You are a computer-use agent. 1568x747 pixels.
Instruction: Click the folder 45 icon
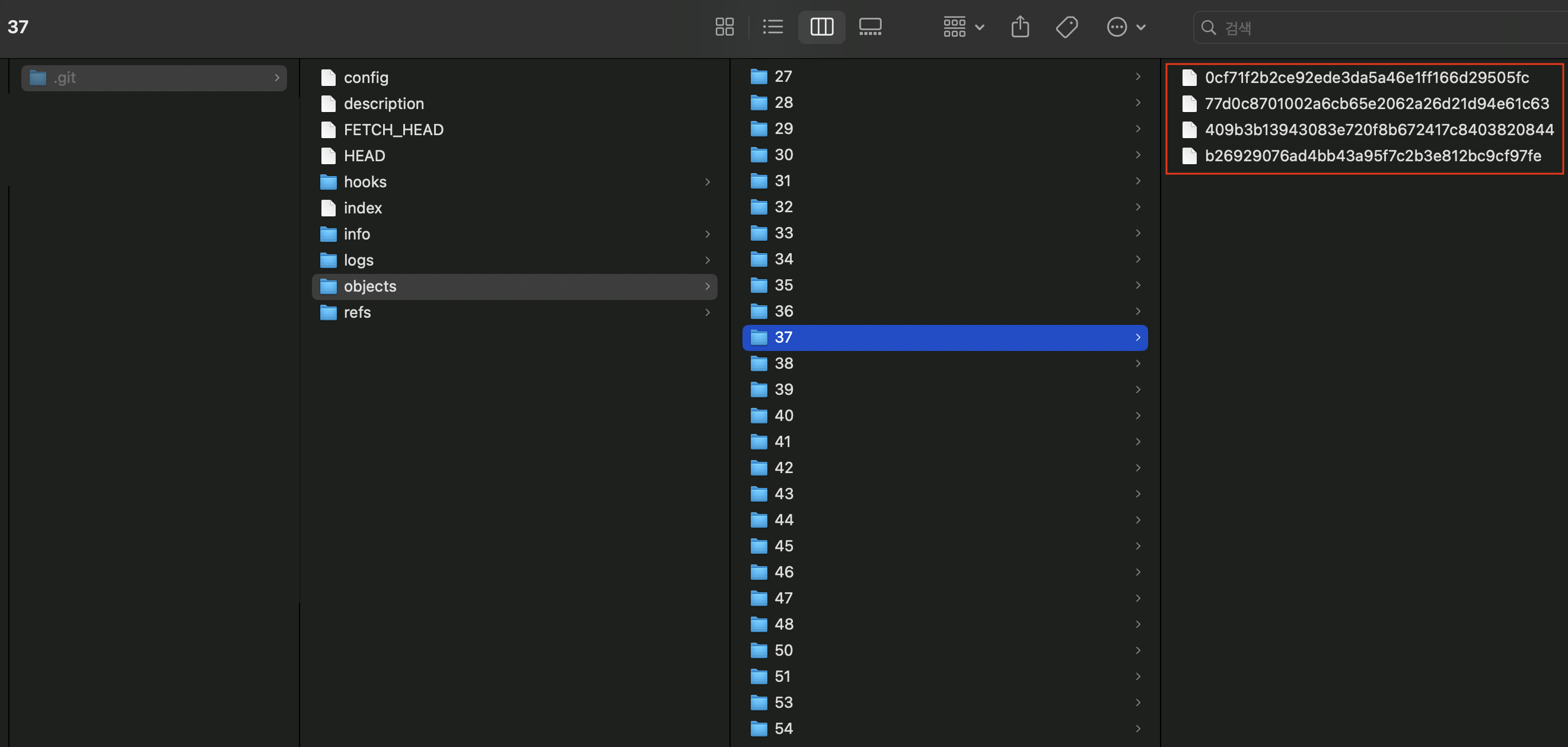point(758,545)
